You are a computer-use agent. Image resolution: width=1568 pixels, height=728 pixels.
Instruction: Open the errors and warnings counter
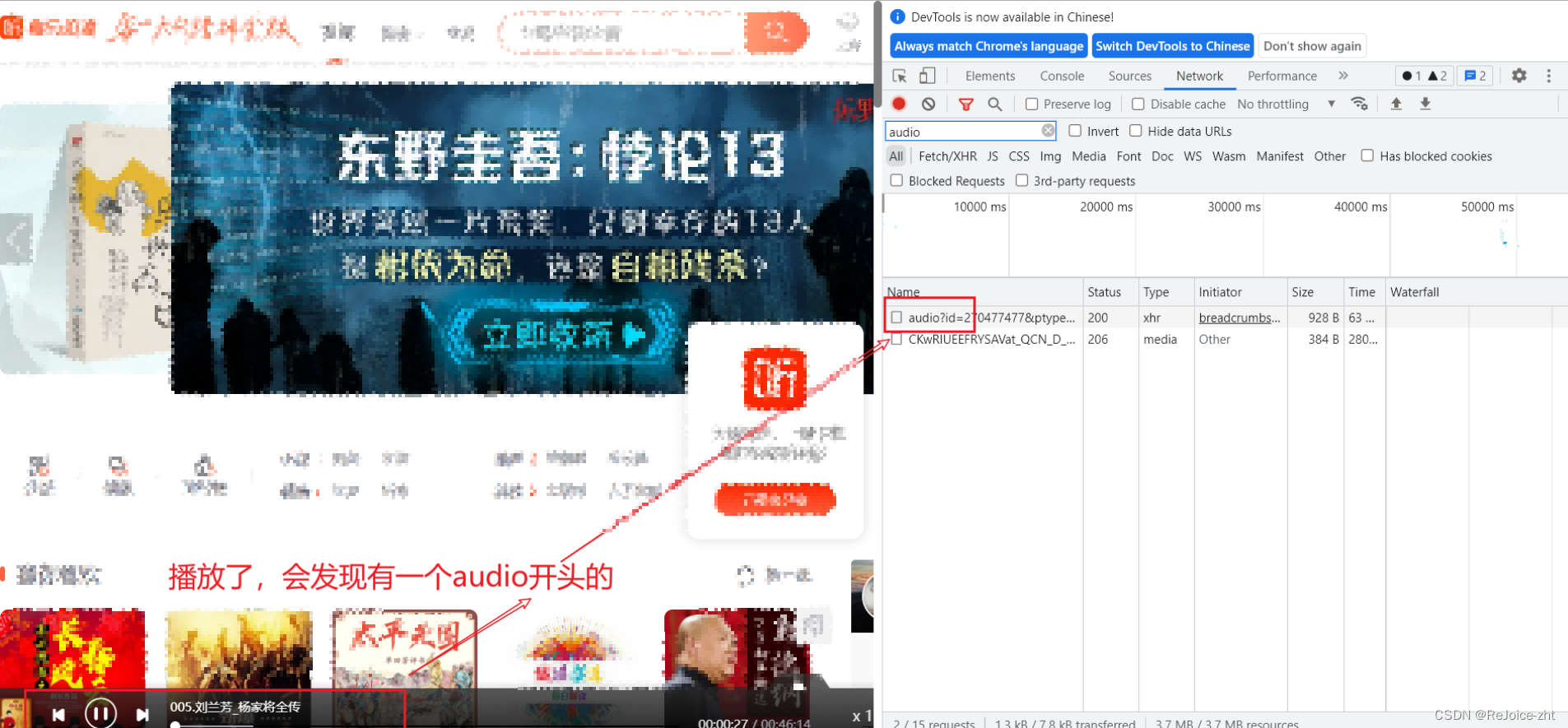[x=1425, y=76]
